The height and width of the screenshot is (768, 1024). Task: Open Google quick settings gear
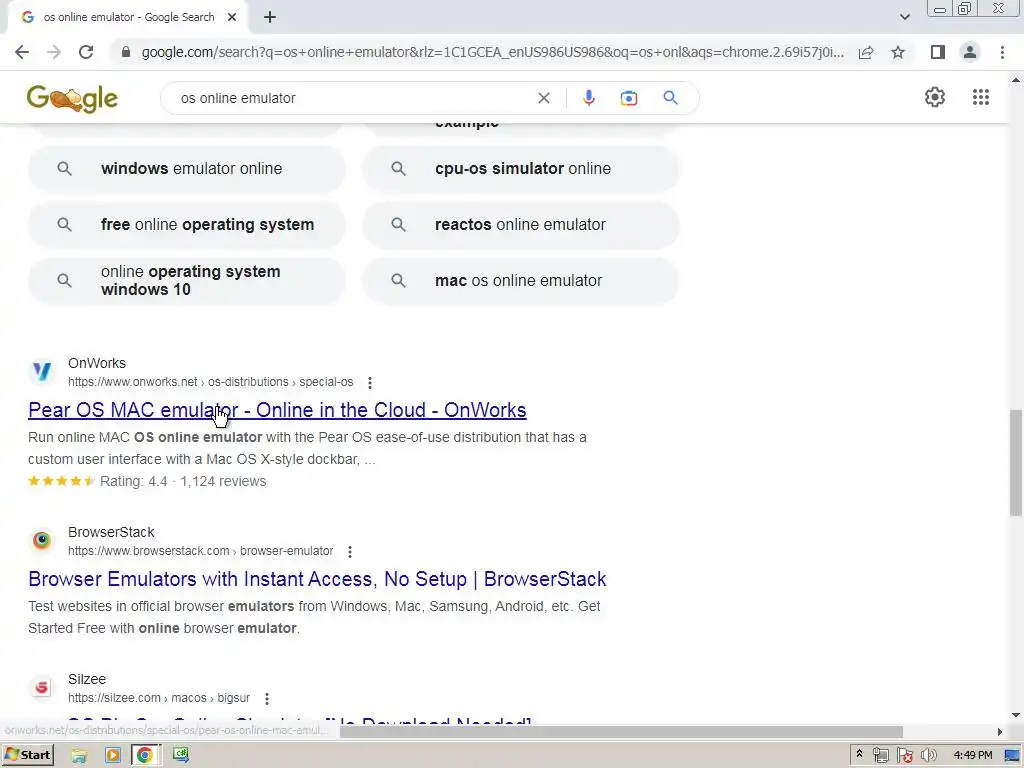[935, 97]
